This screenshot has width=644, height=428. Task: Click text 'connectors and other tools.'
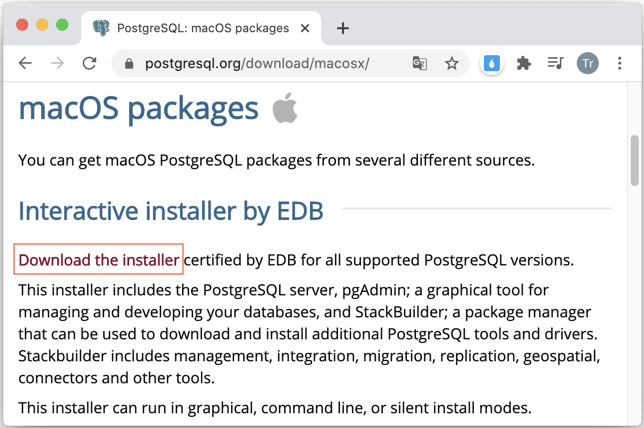coord(117,378)
